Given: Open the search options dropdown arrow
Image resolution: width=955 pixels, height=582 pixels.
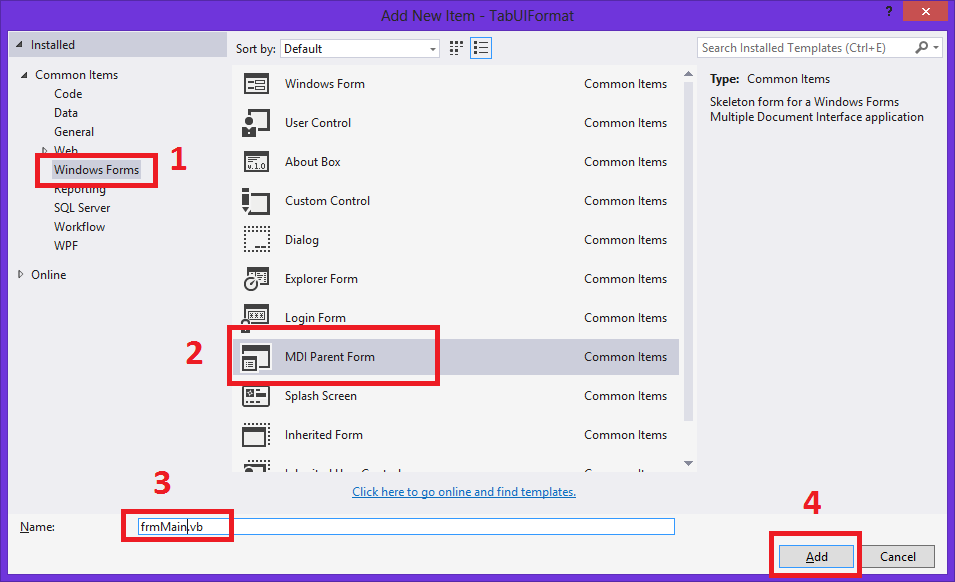Looking at the screenshot, I should coord(936,47).
